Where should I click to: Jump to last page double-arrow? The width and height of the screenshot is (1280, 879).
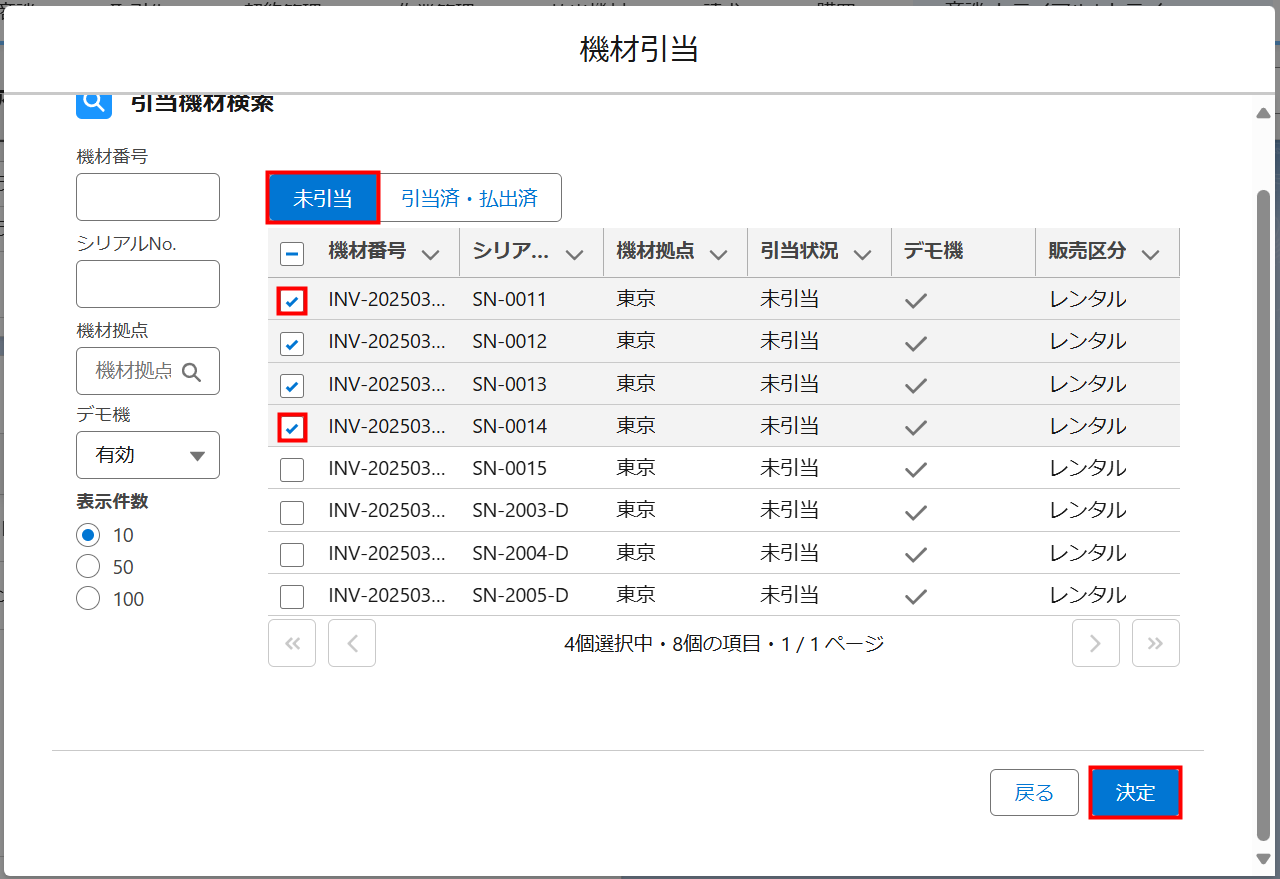(x=1155, y=643)
